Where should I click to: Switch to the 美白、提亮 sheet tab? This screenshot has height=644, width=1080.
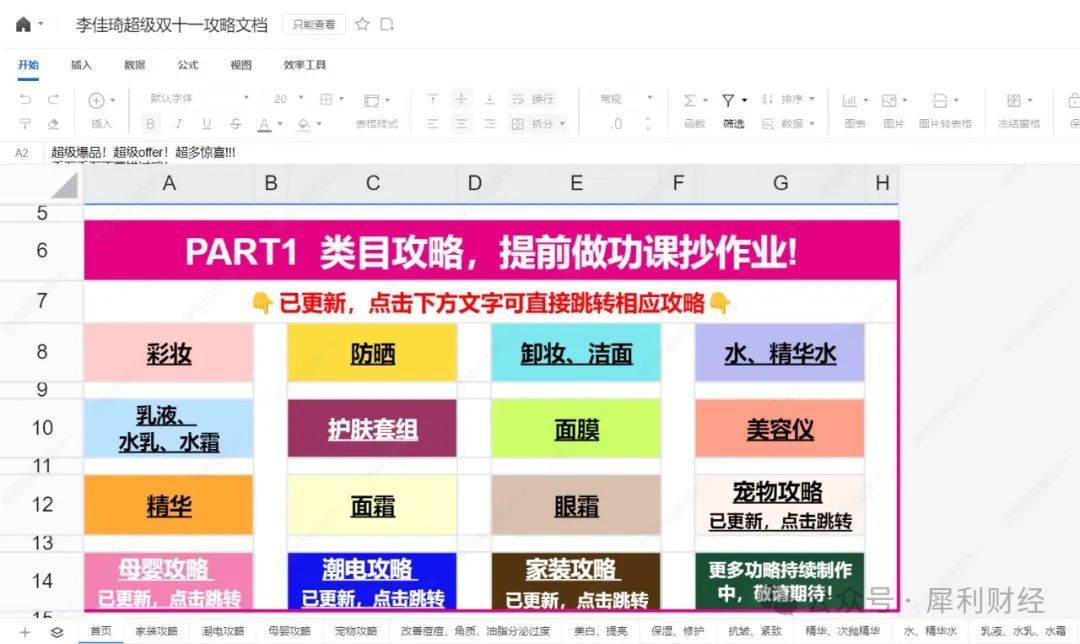pos(601,631)
